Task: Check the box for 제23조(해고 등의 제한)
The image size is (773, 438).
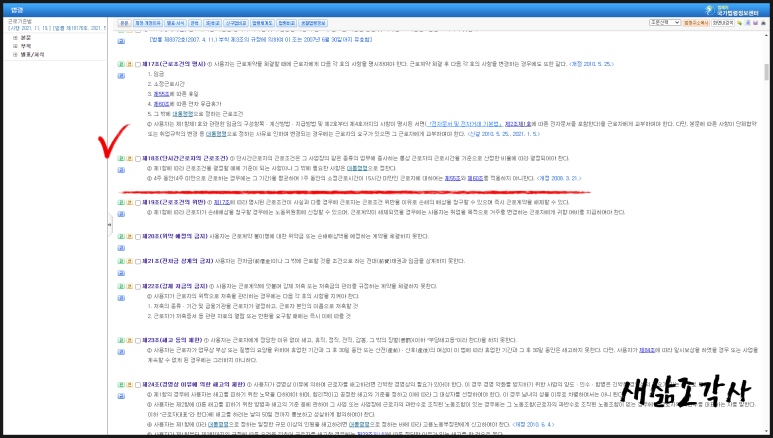Action: (138, 340)
